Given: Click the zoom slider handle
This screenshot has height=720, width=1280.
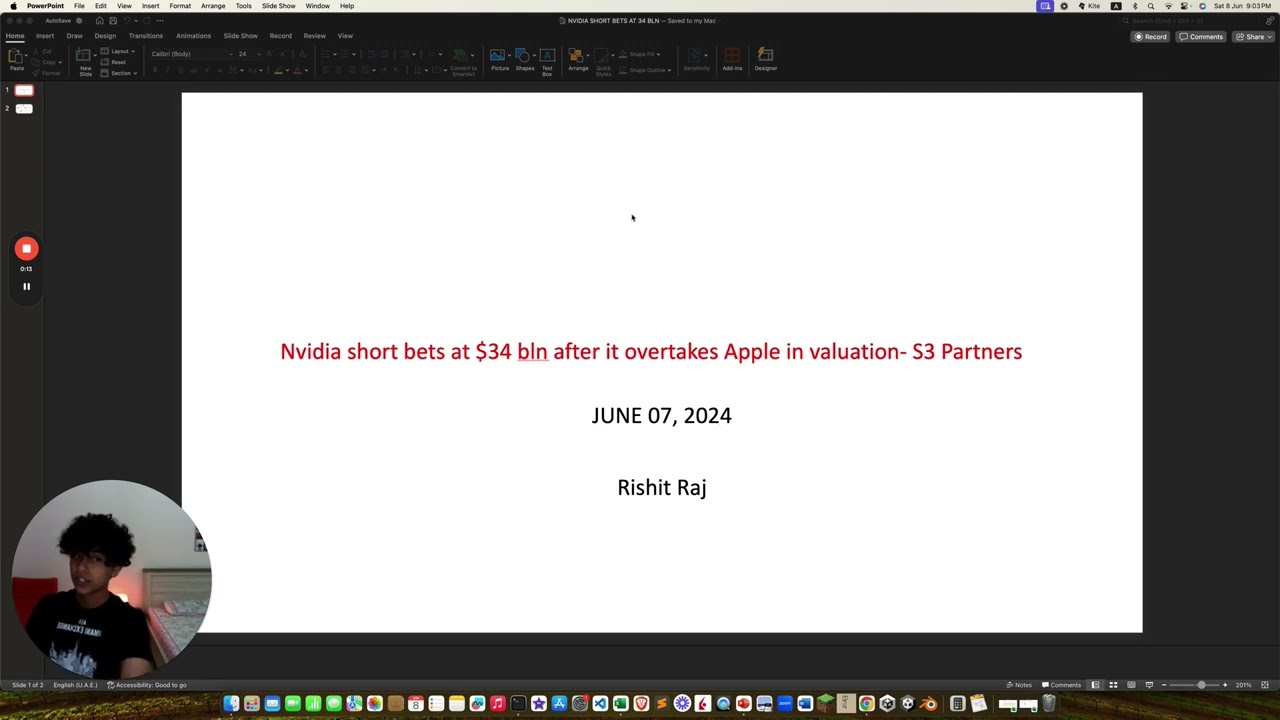Looking at the screenshot, I should [1201, 685].
